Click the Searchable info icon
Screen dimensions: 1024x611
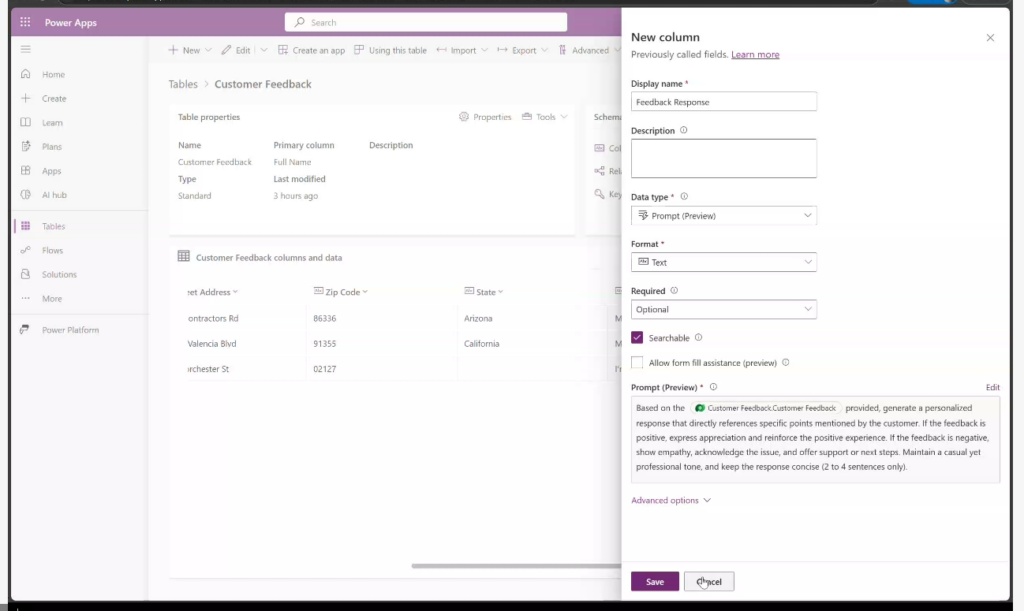click(x=698, y=337)
